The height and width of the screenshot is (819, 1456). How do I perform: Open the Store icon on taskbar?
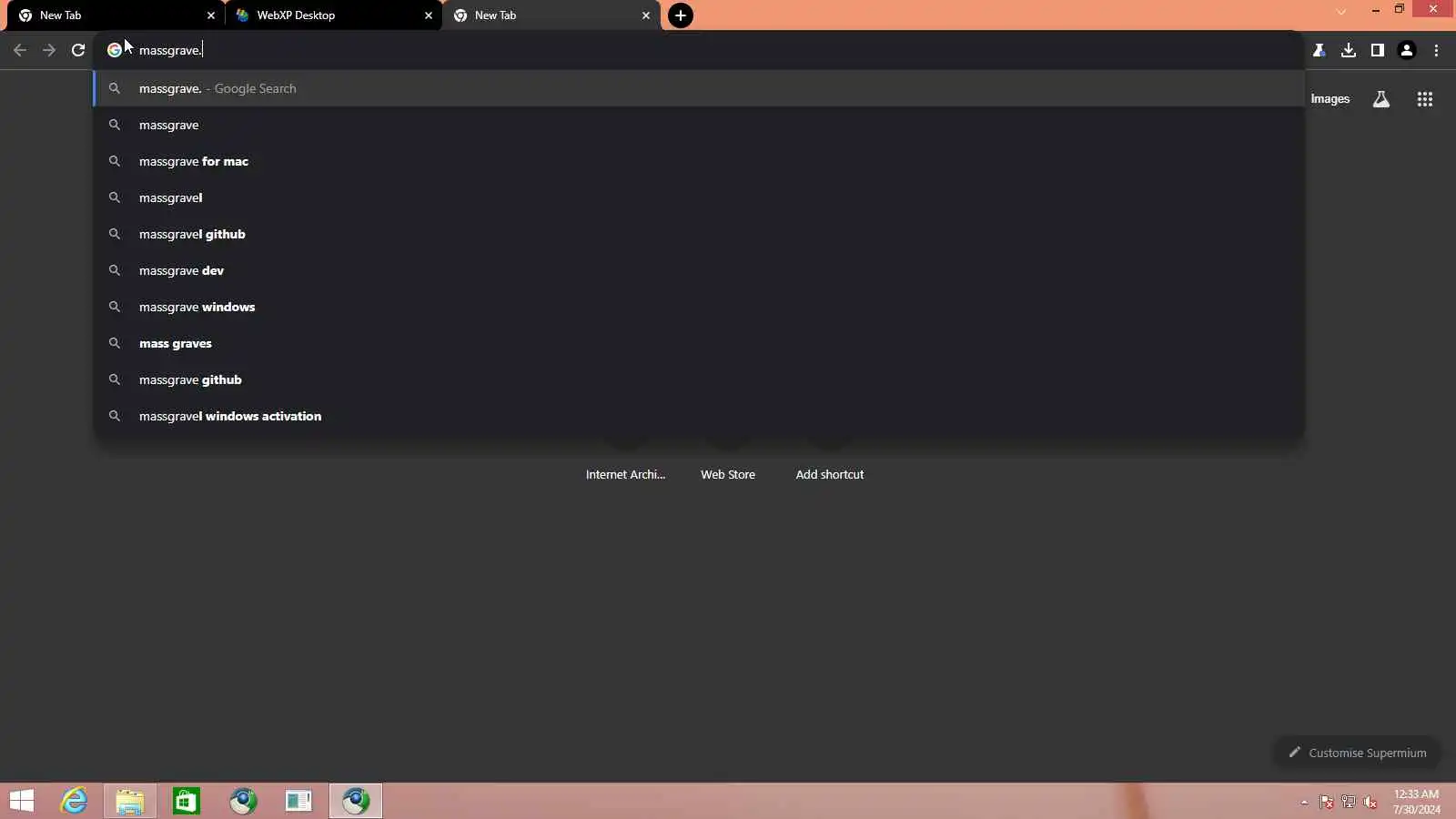[187, 801]
